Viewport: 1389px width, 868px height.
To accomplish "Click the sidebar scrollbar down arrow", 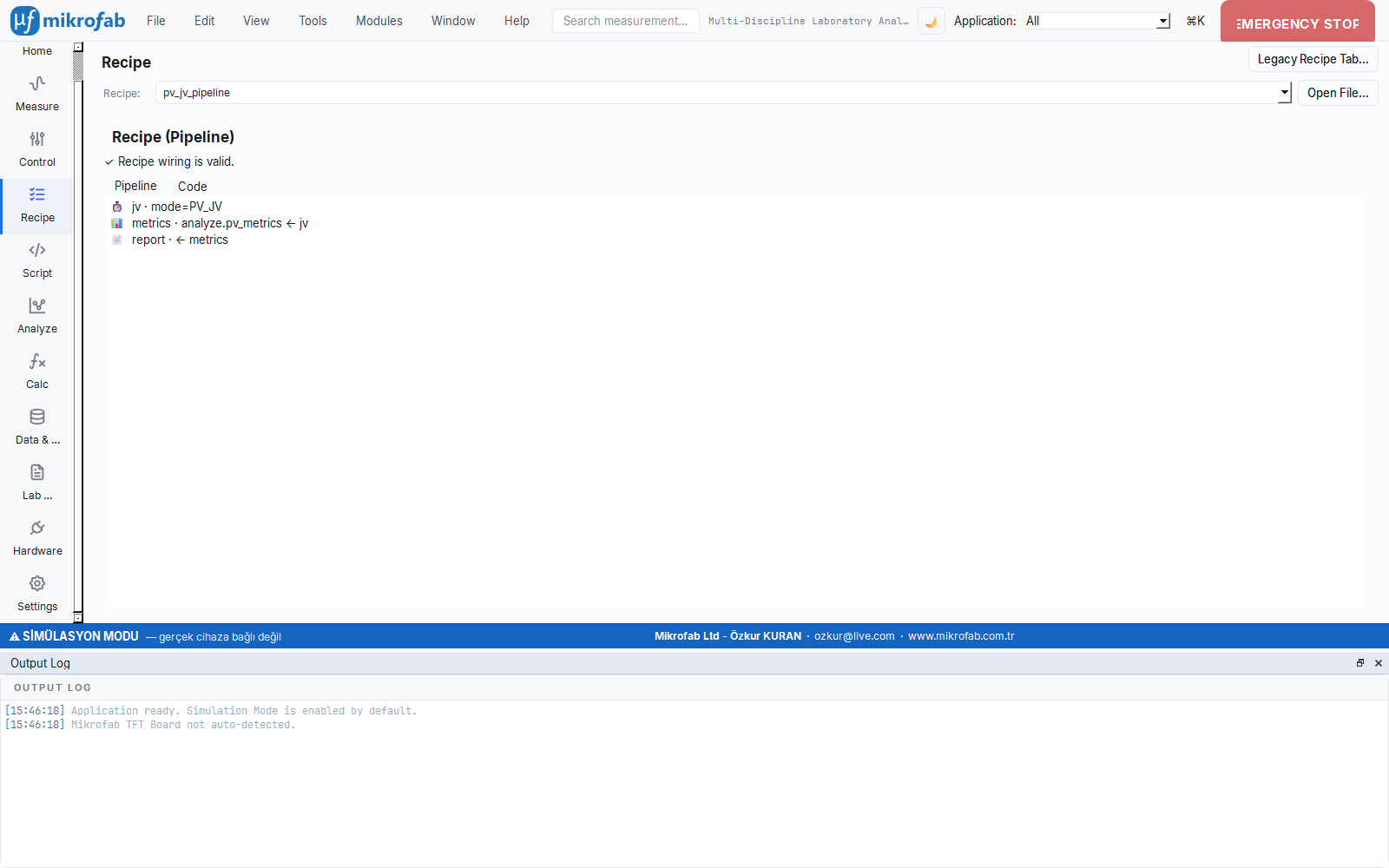I will click(78, 617).
